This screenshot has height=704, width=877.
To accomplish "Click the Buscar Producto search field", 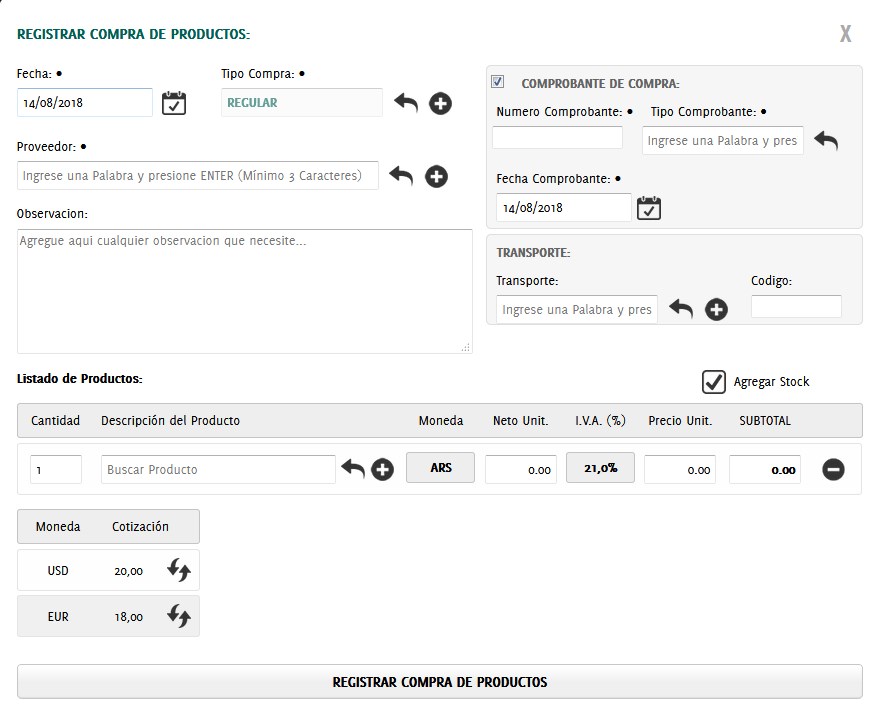I will tap(218, 469).
